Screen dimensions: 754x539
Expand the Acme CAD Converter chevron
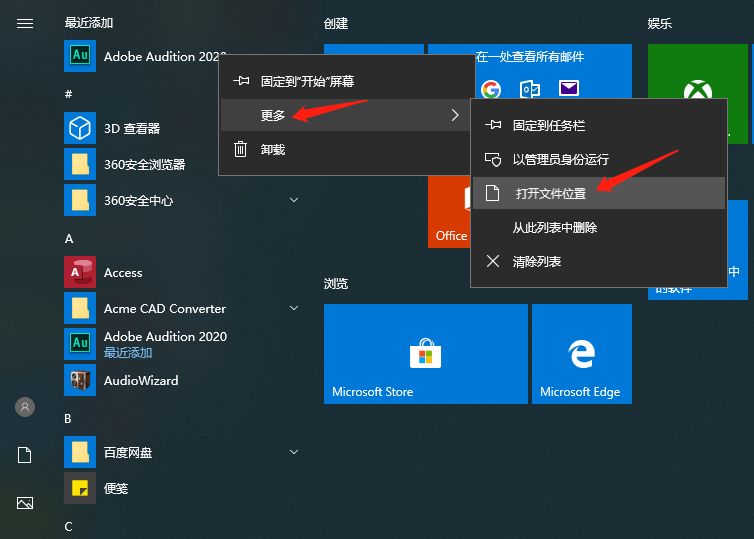point(294,308)
